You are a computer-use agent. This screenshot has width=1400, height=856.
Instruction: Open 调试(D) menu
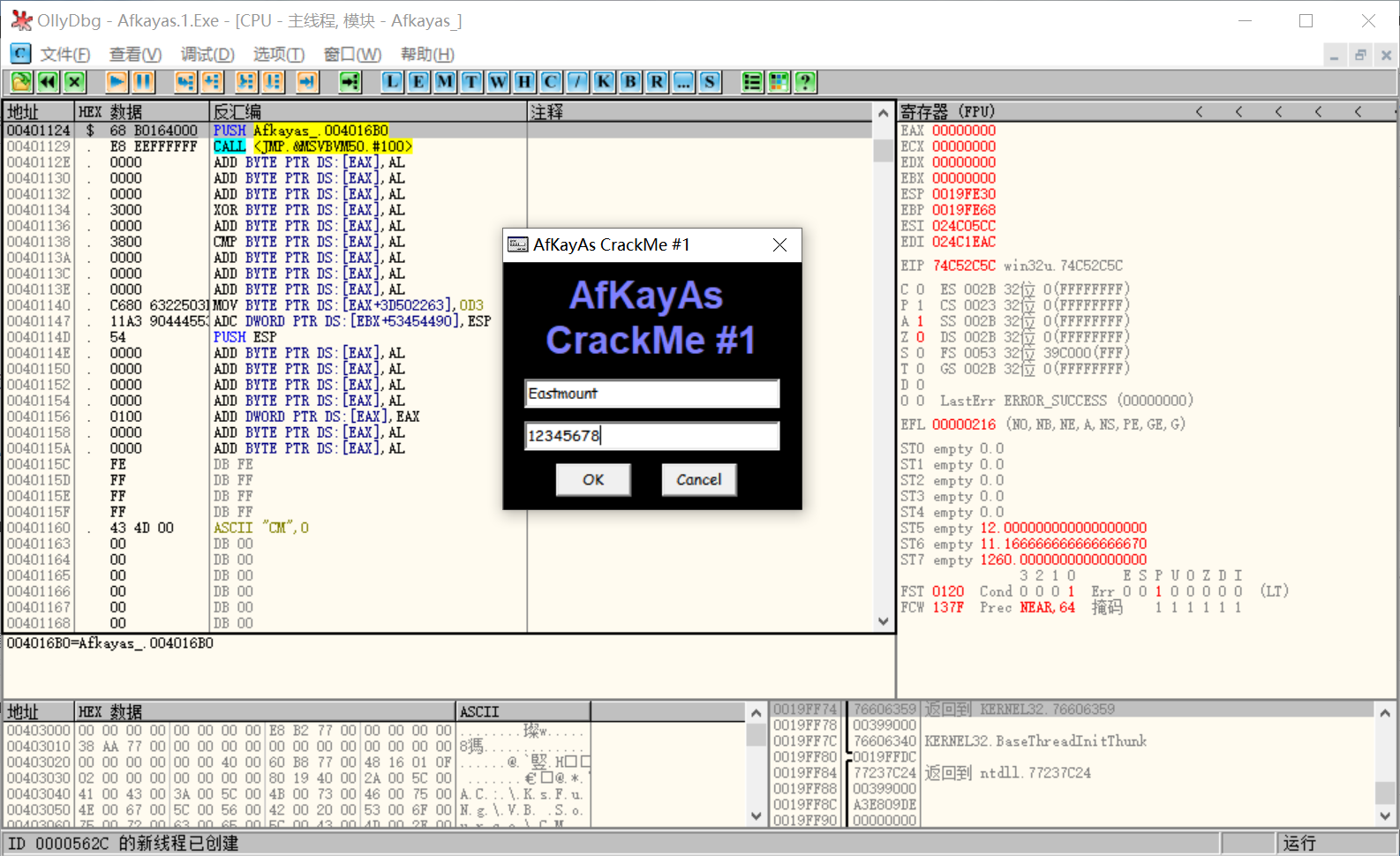pyautogui.click(x=207, y=55)
